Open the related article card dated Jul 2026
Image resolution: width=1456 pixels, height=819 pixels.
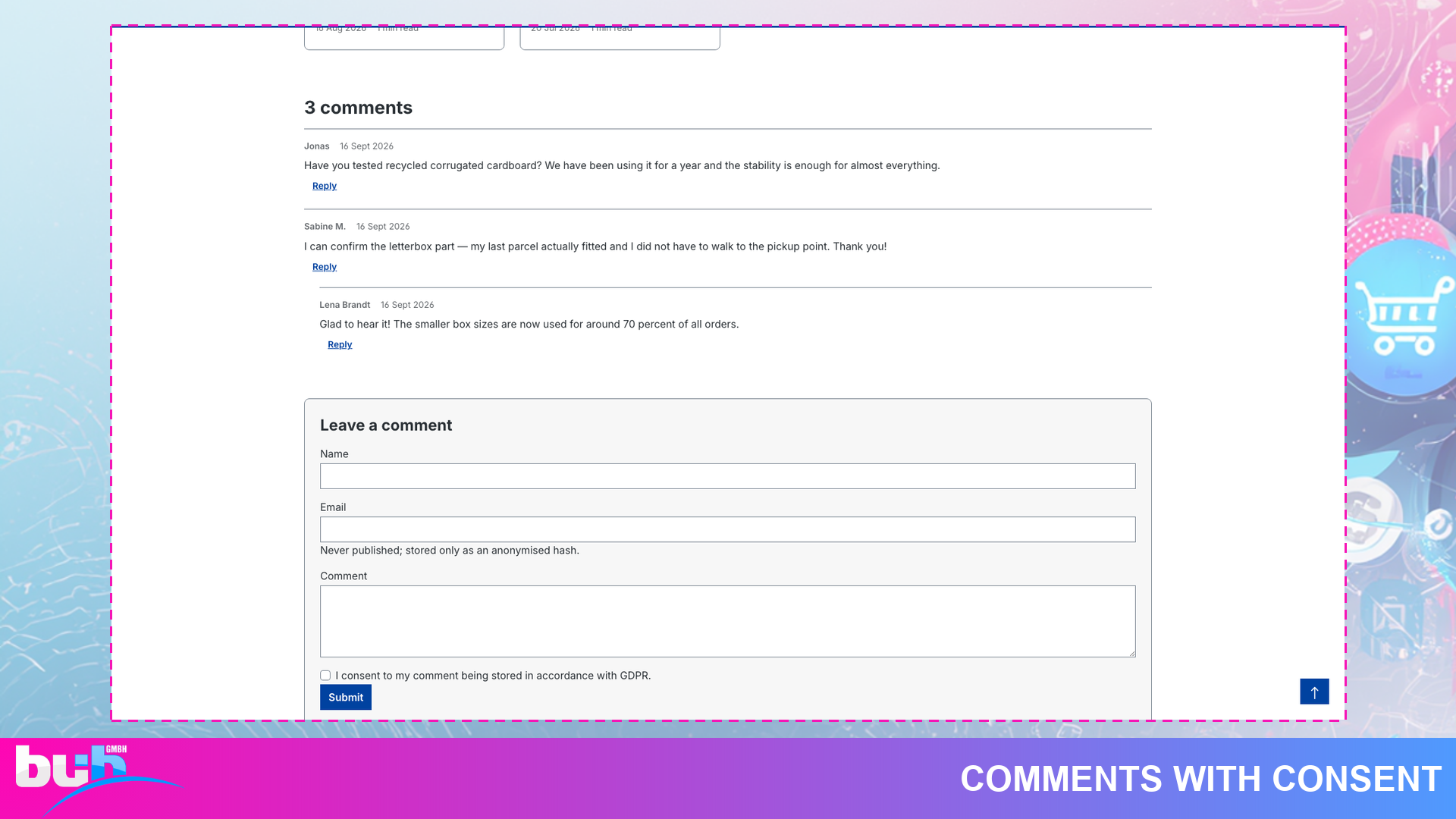click(x=620, y=38)
